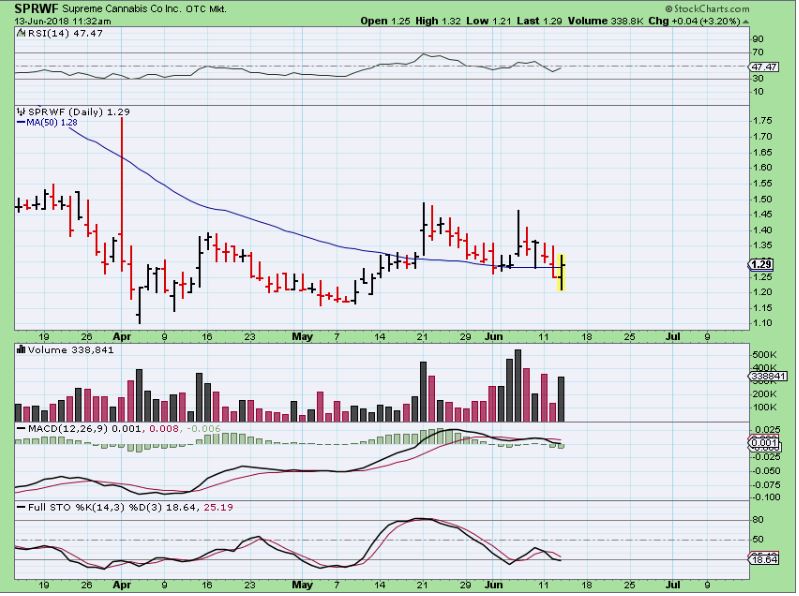Viewport: 799px width, 596px height.
Task: Click the RSI(14) indicator icon
Action: click(x=21, y=34)
